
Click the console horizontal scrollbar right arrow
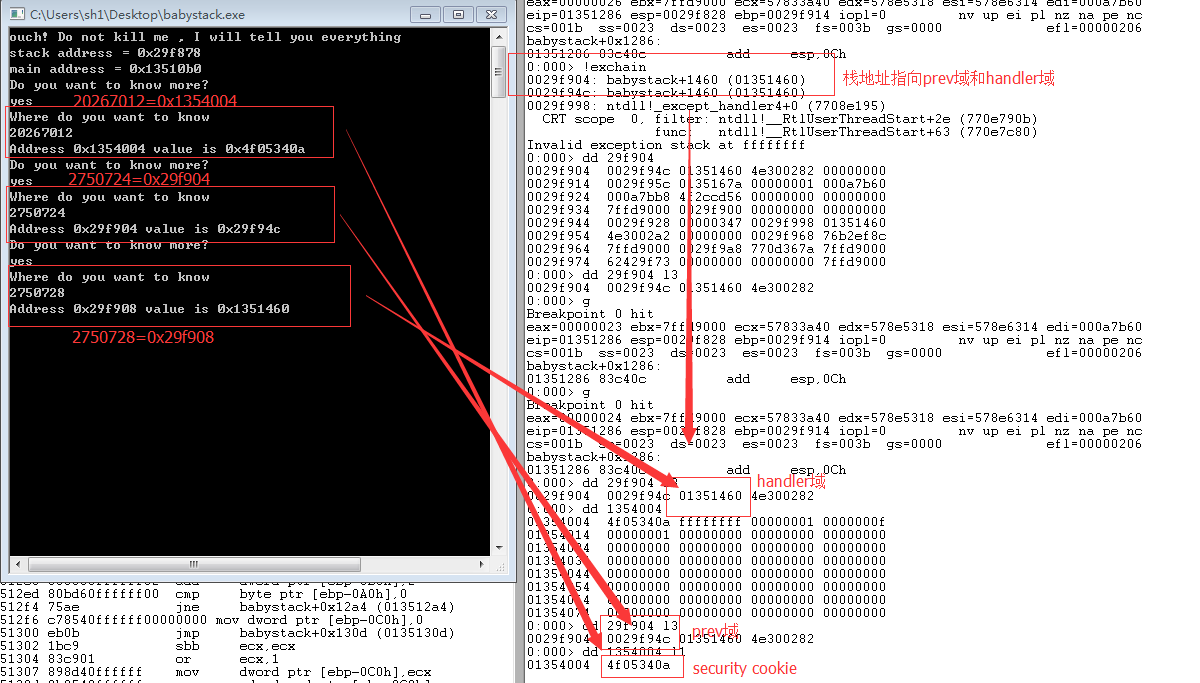(483, 564)
